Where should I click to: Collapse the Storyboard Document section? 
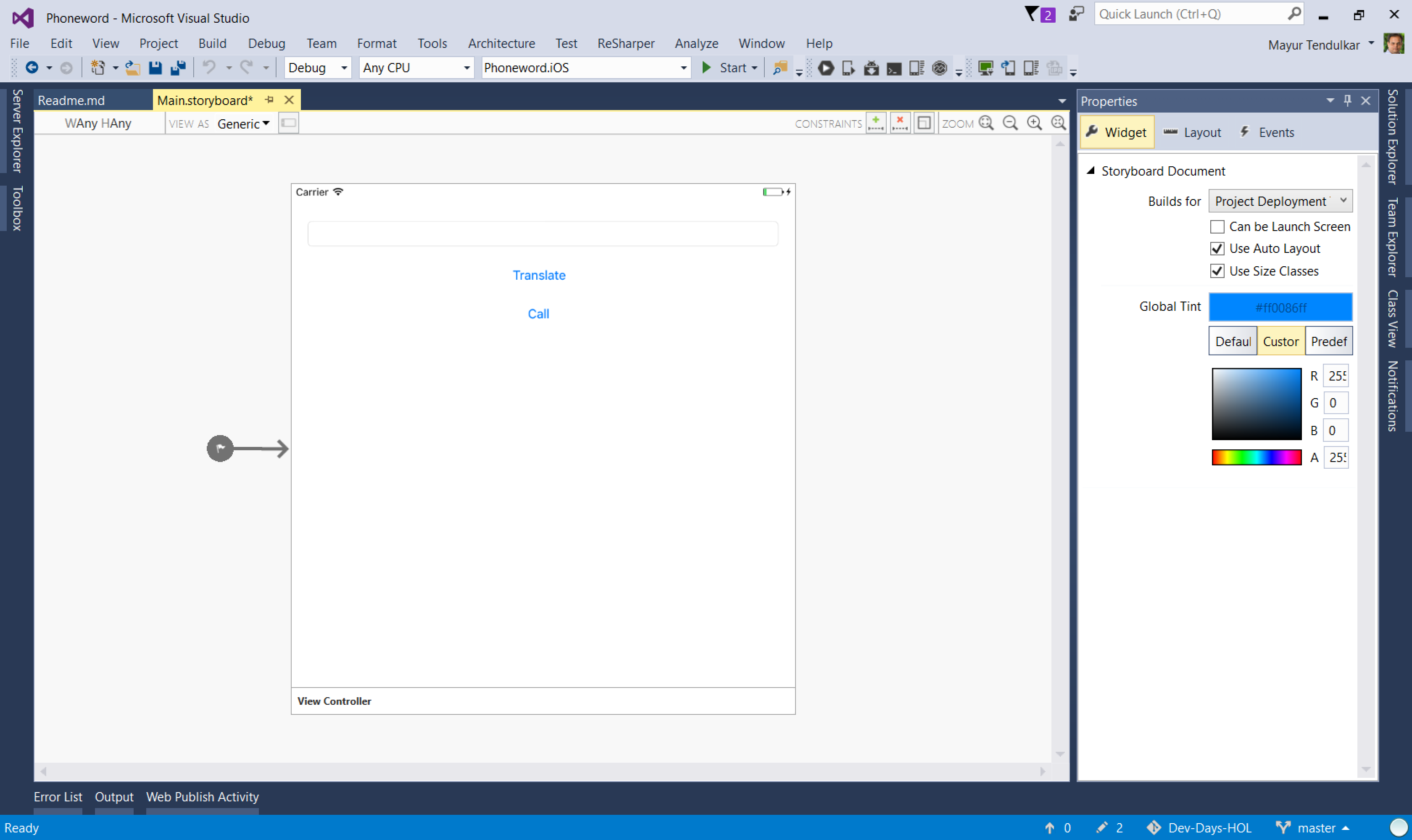(x=1090, y=171)
